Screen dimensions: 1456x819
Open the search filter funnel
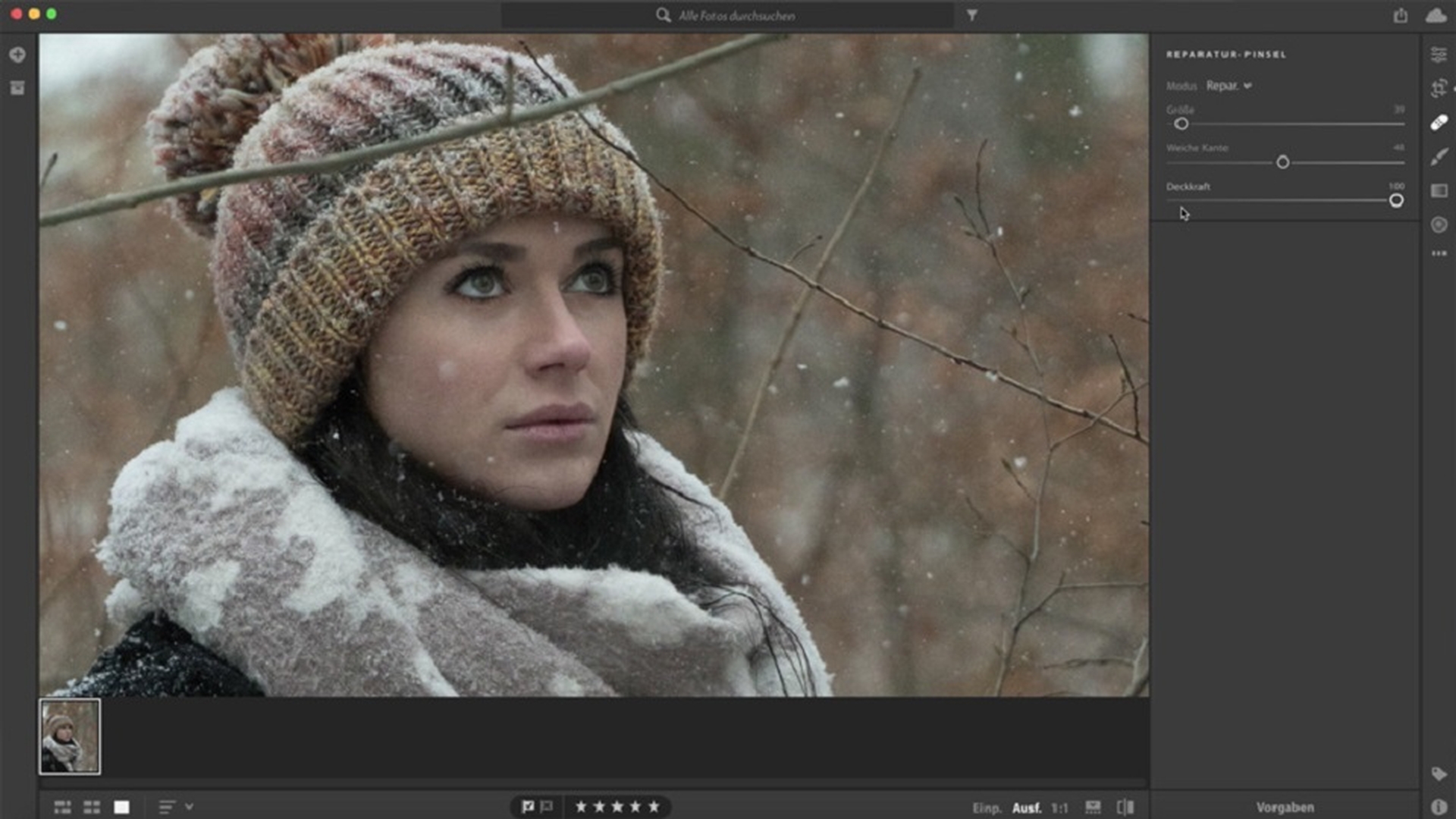point(971,15)
